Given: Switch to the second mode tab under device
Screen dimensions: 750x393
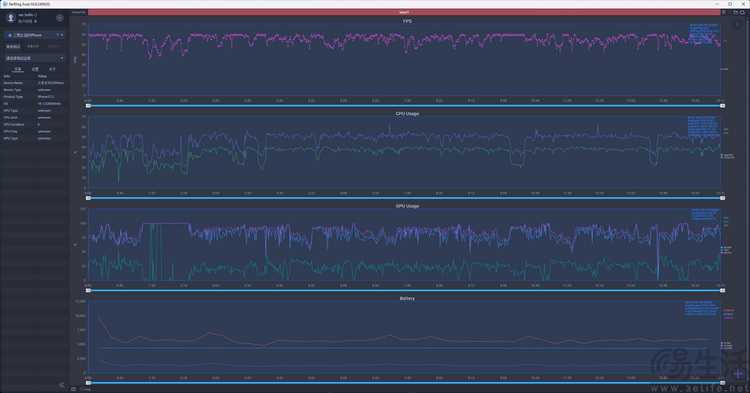Looking at the screenshot, I should pos(33,46).
